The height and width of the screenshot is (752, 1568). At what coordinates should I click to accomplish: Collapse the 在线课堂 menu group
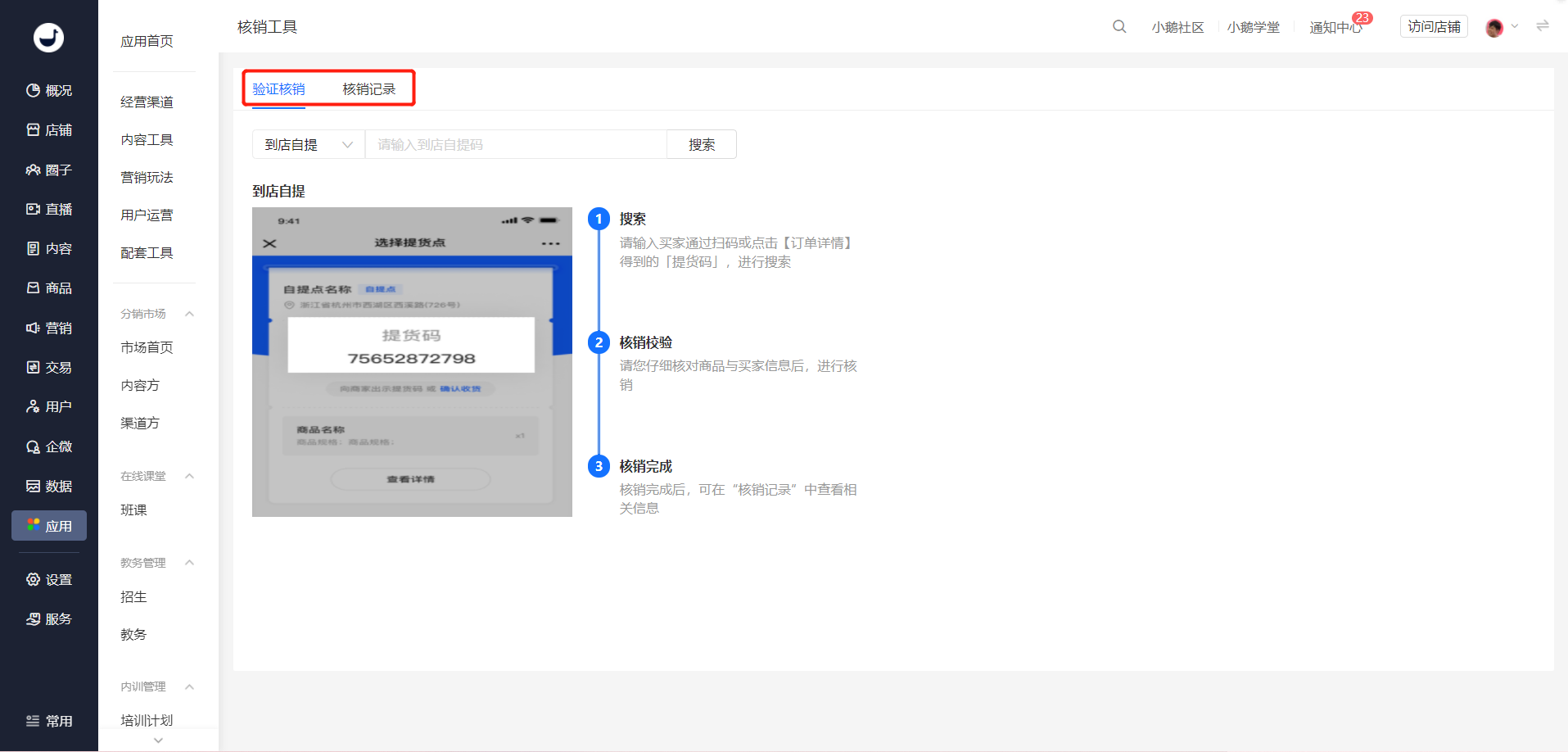click(x=189, y=476)
